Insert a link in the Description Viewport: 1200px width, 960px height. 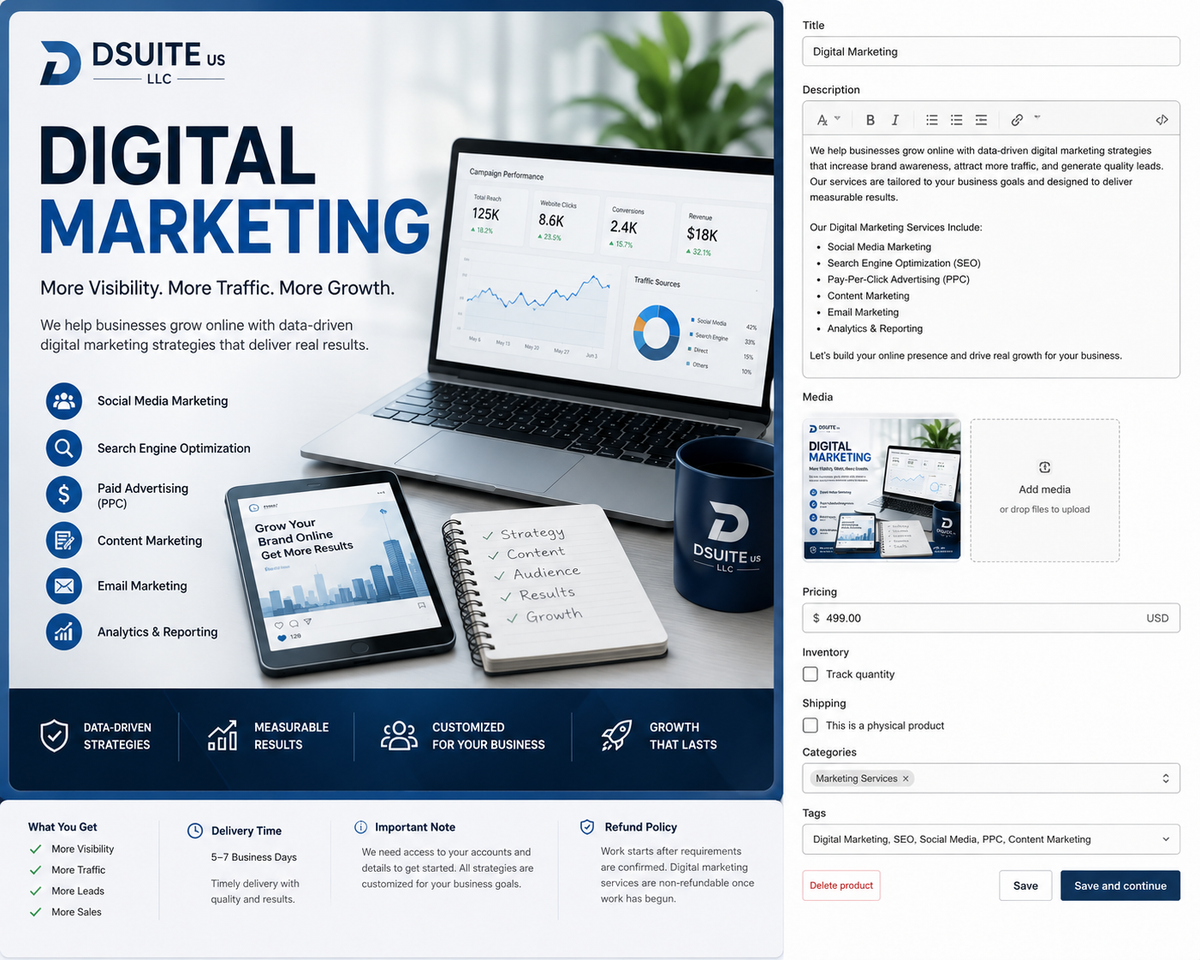1017,120
